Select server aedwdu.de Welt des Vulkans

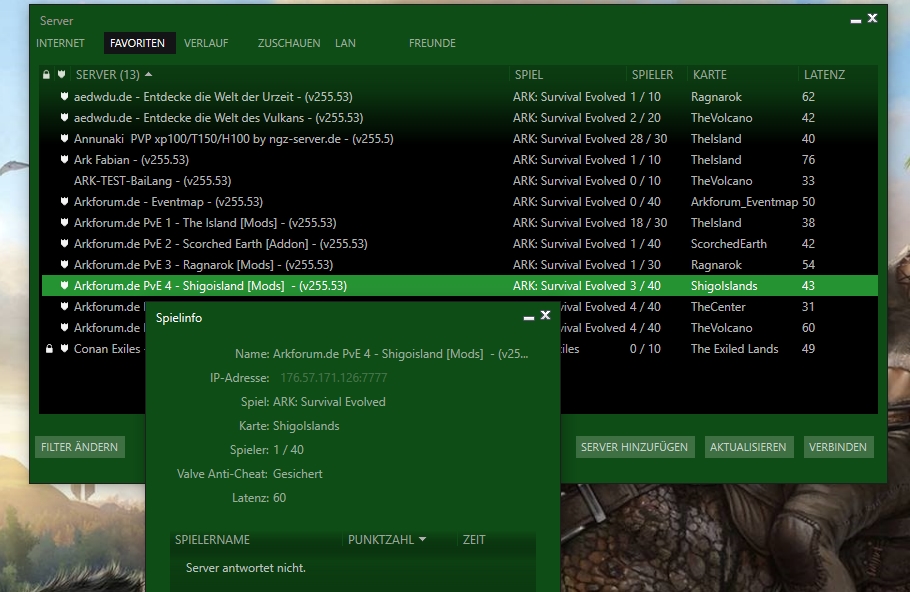(x=458, y=117)
